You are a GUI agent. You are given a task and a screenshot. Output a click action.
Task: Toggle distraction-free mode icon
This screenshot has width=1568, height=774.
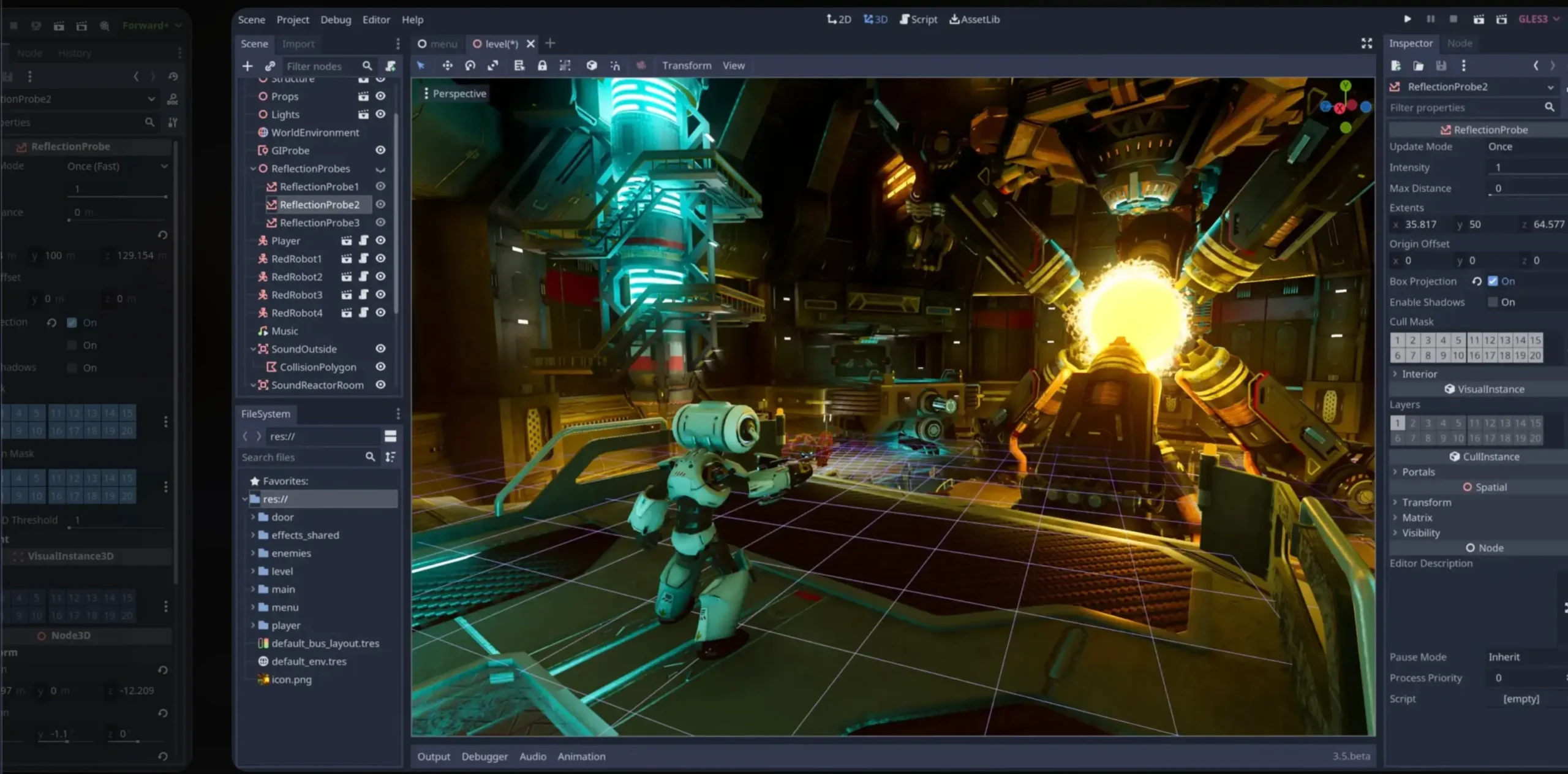point(1366,43)
